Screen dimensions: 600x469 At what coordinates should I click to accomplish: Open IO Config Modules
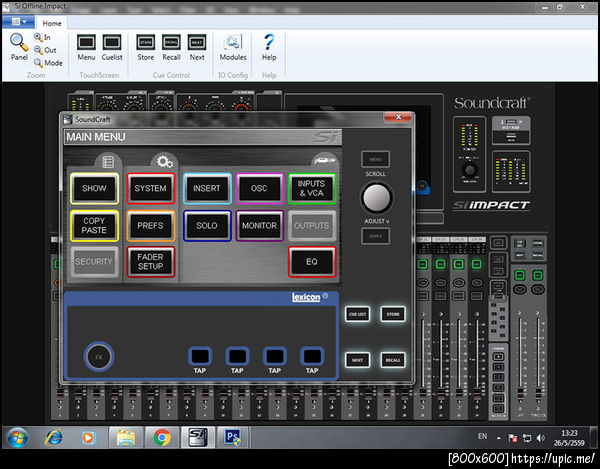[233, 47]
